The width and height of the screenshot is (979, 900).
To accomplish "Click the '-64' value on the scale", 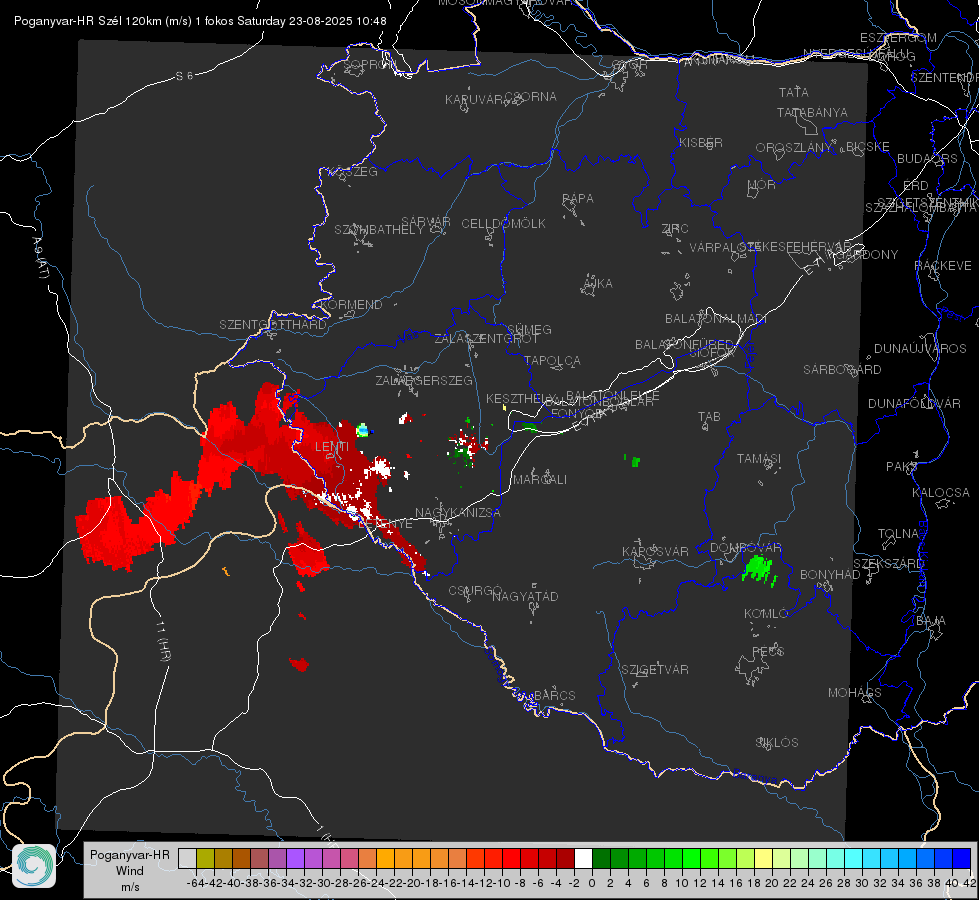I will [196, 883].
